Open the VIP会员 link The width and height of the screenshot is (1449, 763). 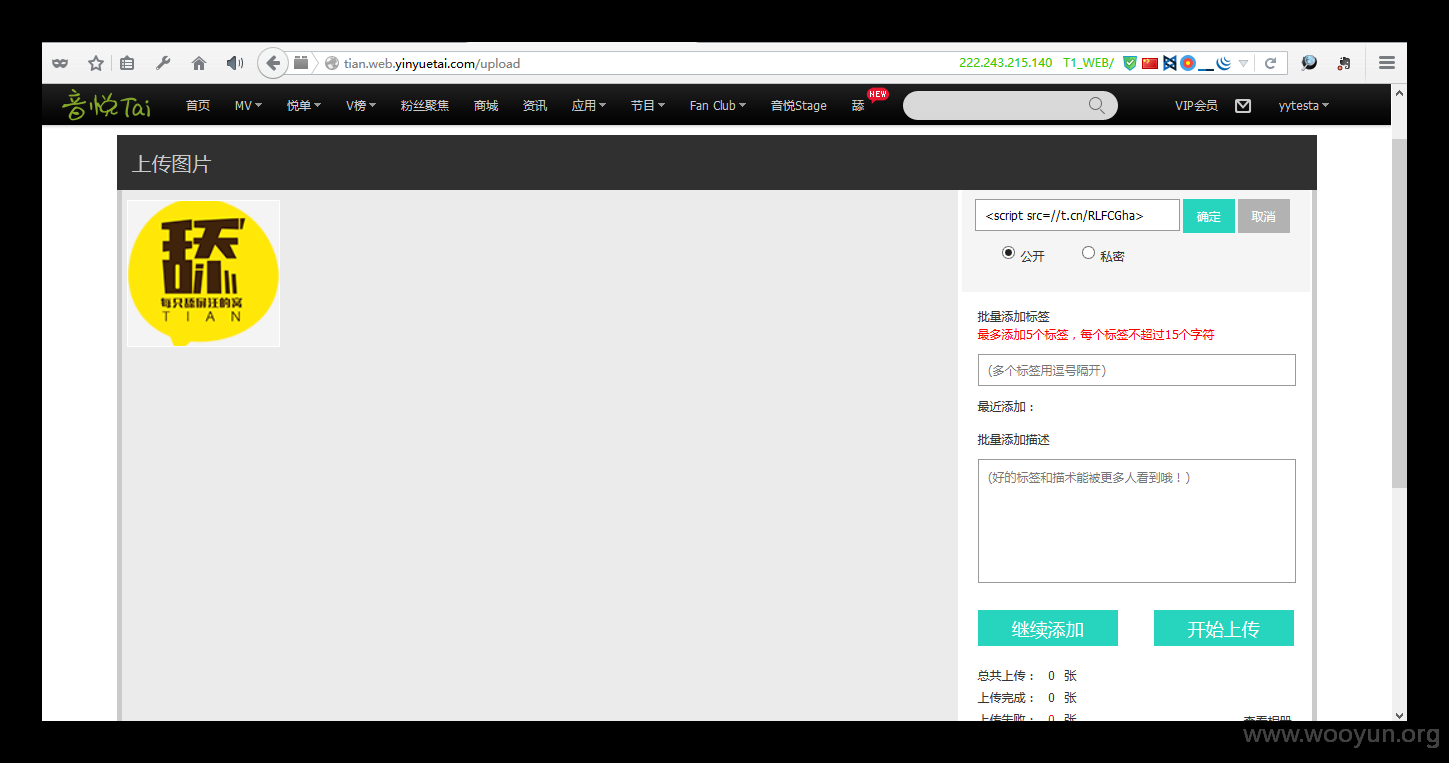1196,105
